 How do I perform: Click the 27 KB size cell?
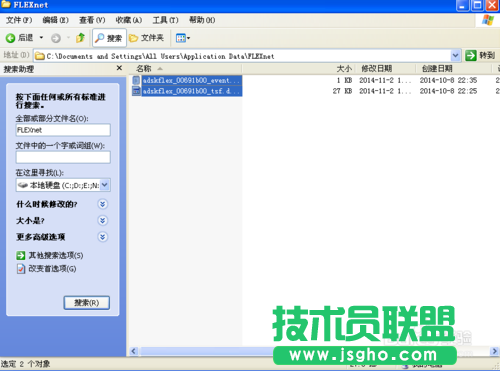click(342, 91)
